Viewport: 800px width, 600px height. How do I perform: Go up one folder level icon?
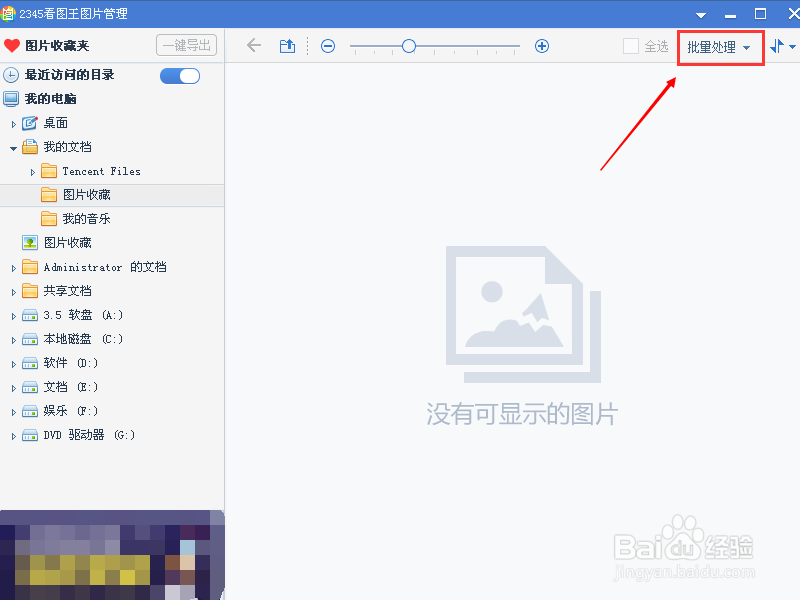pyautogui.click(x=287, y=46)
